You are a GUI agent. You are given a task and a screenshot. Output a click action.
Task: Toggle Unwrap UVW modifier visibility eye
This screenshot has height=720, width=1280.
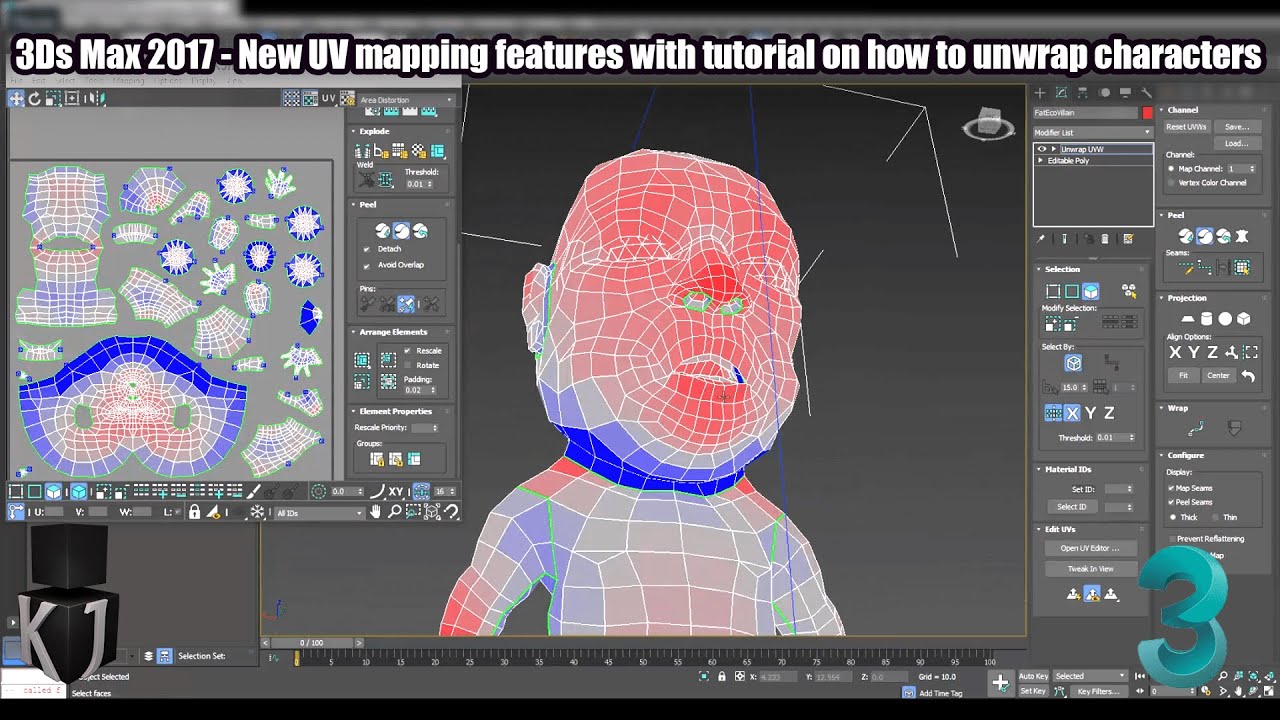pyautogui.click(x=1042, y=149)
